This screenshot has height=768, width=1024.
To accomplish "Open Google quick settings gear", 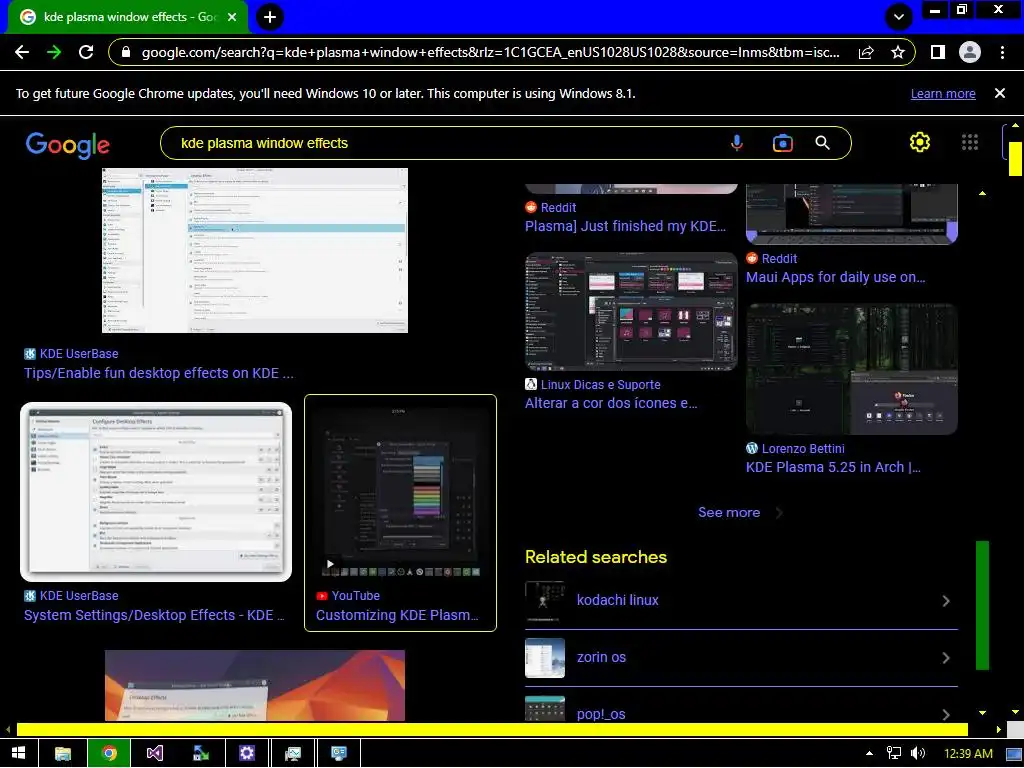I will coord(920,142).
